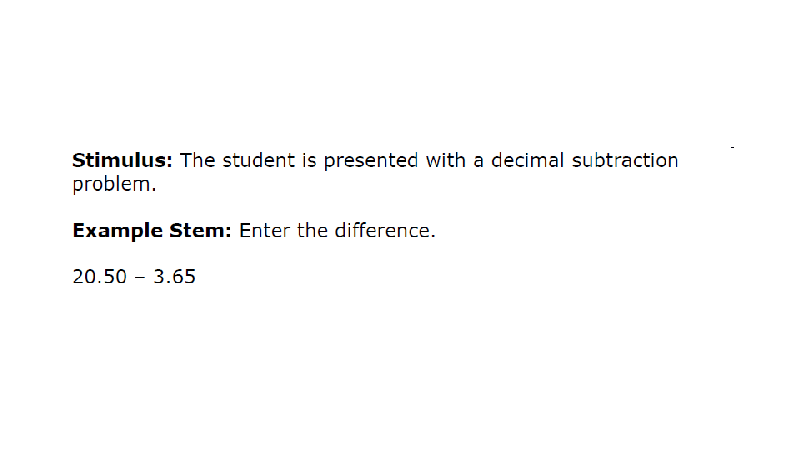Click the word "decimal"
Screen dimensions: 800x450
527,160
